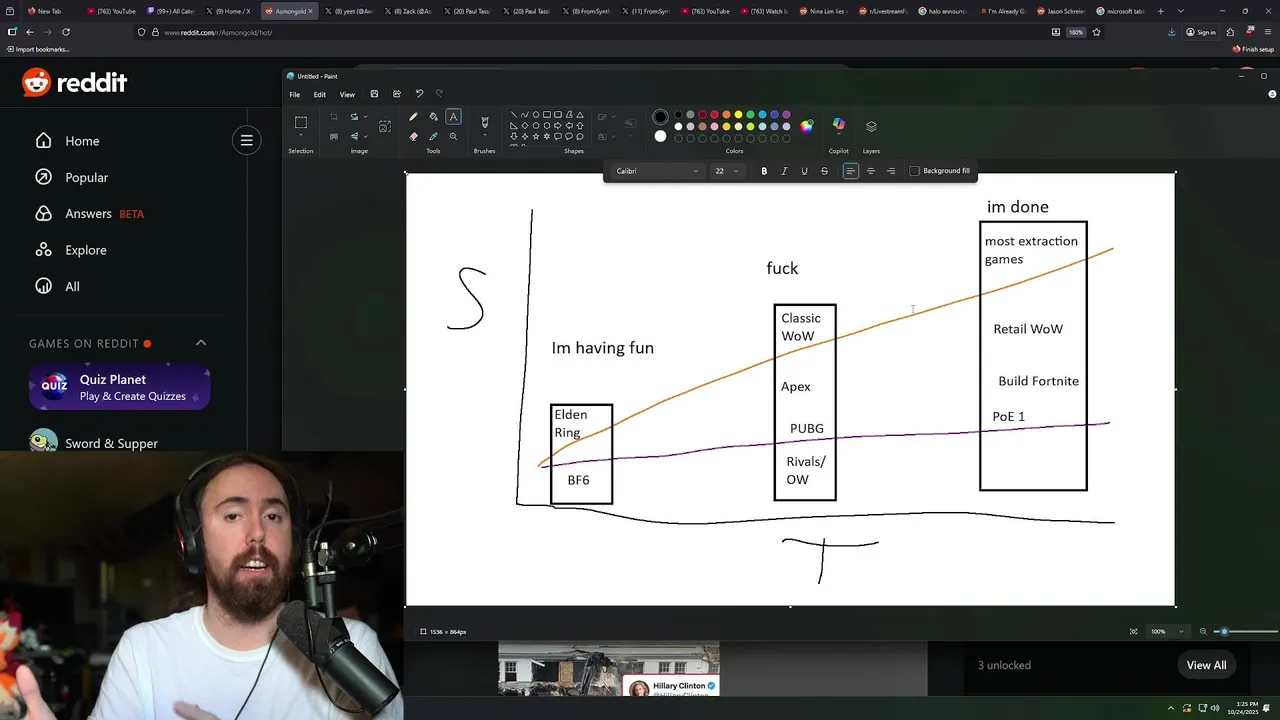1280x720 pixels.
Task: Click the zoom out magnifier icon
Action: tap(1203, 631)
